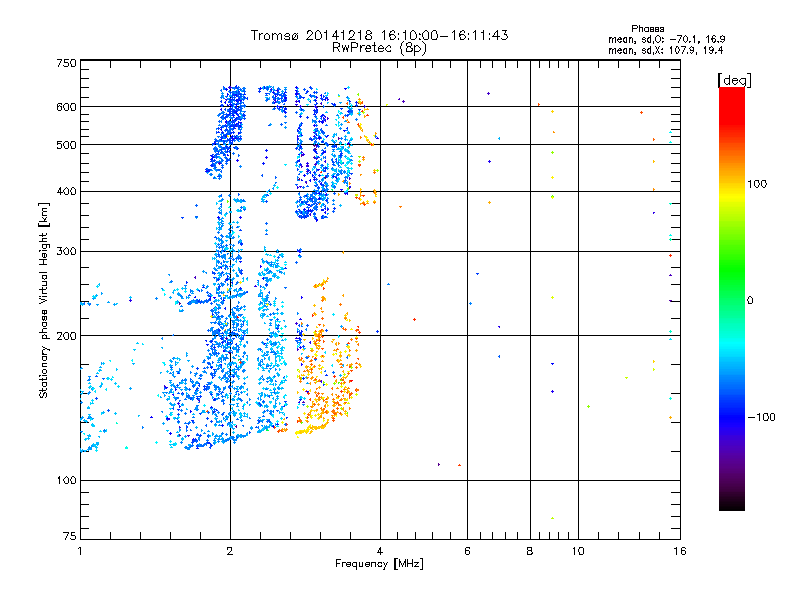Click y-axis tick label '200'
800x600 pixels.
coord(66,336)
